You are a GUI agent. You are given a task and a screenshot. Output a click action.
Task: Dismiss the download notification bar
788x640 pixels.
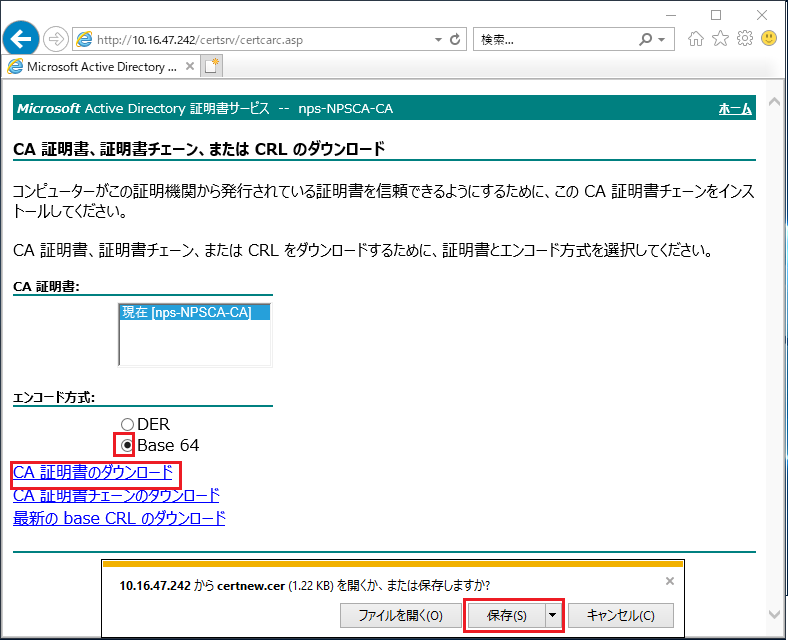[x=669, y=581]
